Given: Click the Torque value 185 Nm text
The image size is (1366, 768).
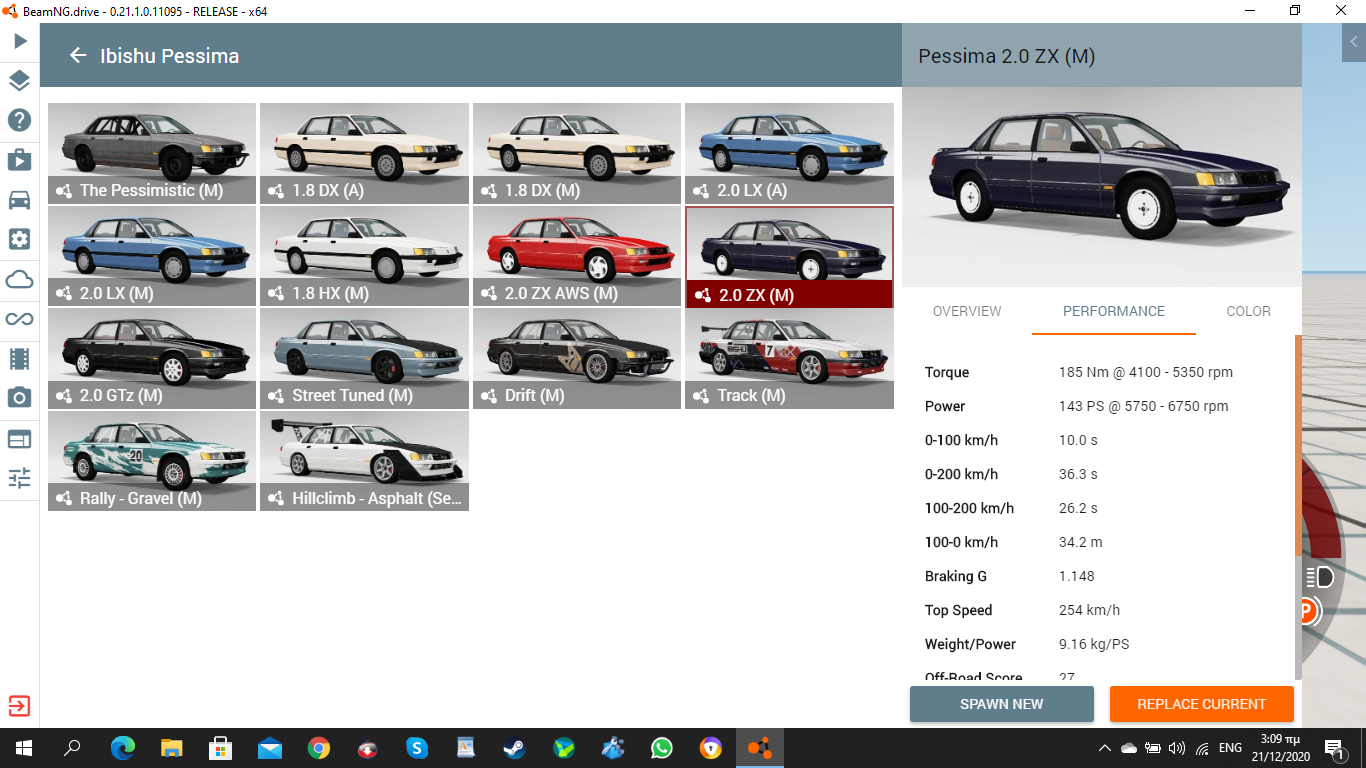Looking at the screenshot, I should click(x=1146, y=372).
